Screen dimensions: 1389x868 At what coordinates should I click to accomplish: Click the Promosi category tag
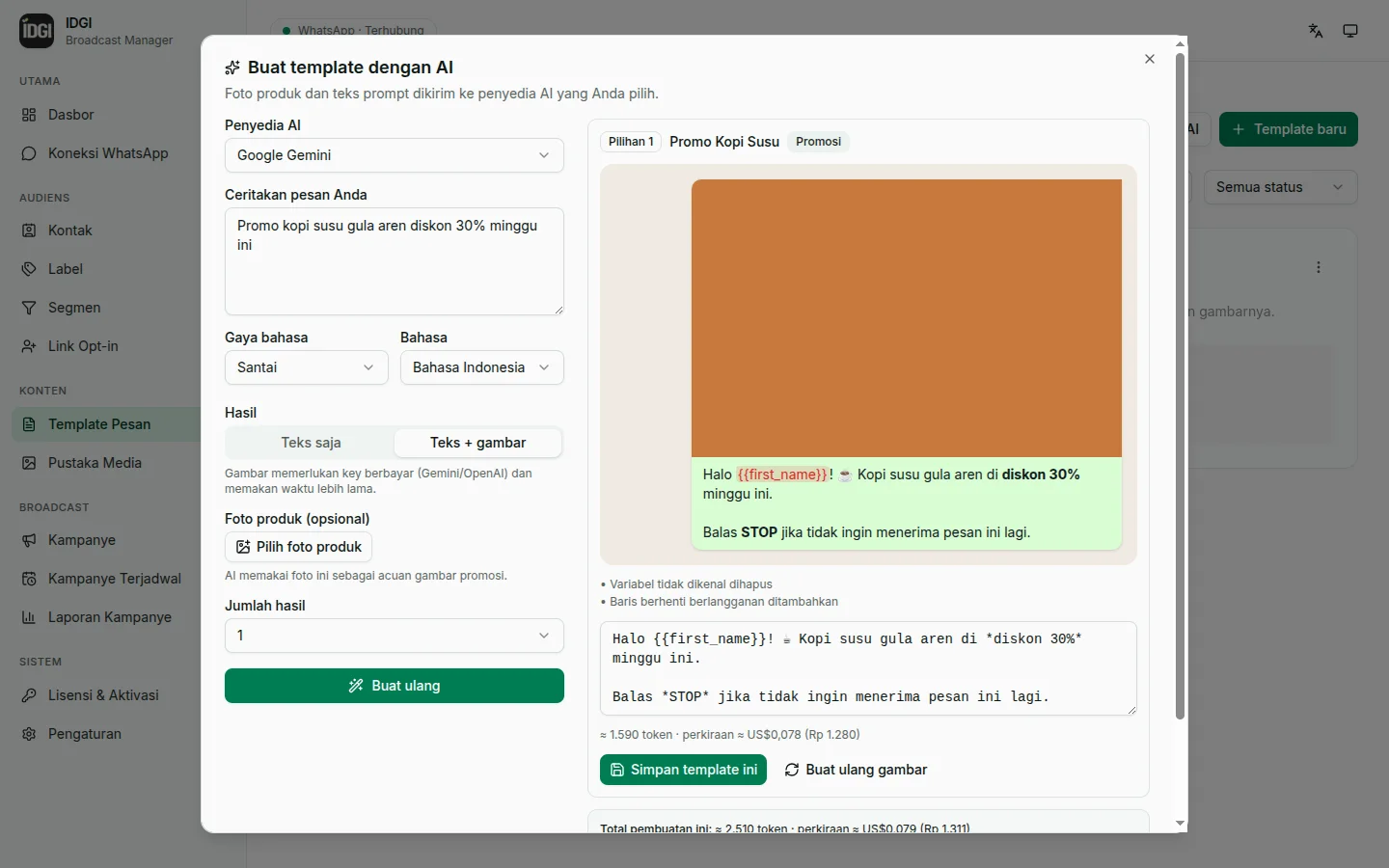pos(818,142)
